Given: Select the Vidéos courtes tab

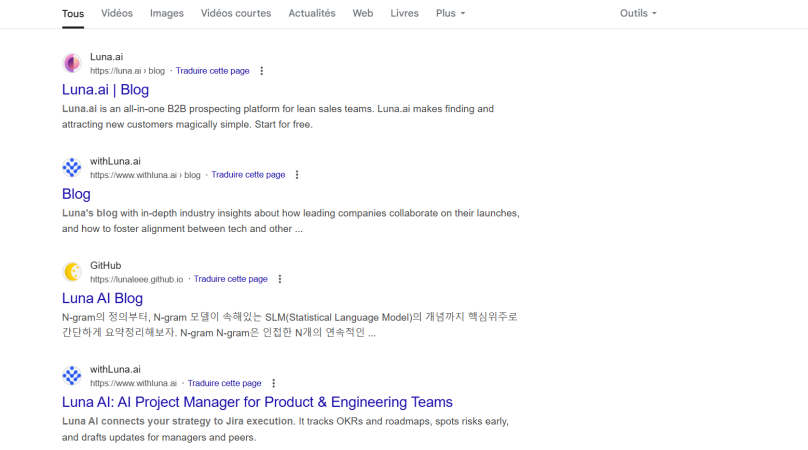Looking at the screenshot, I should pyautogui.click(x=236, y=13).
